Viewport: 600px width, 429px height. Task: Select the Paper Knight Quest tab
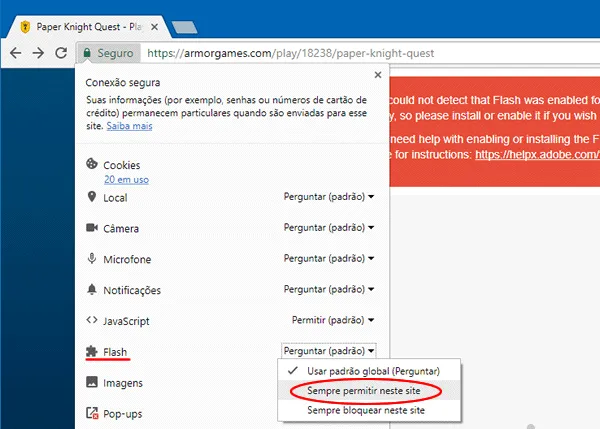89,27
